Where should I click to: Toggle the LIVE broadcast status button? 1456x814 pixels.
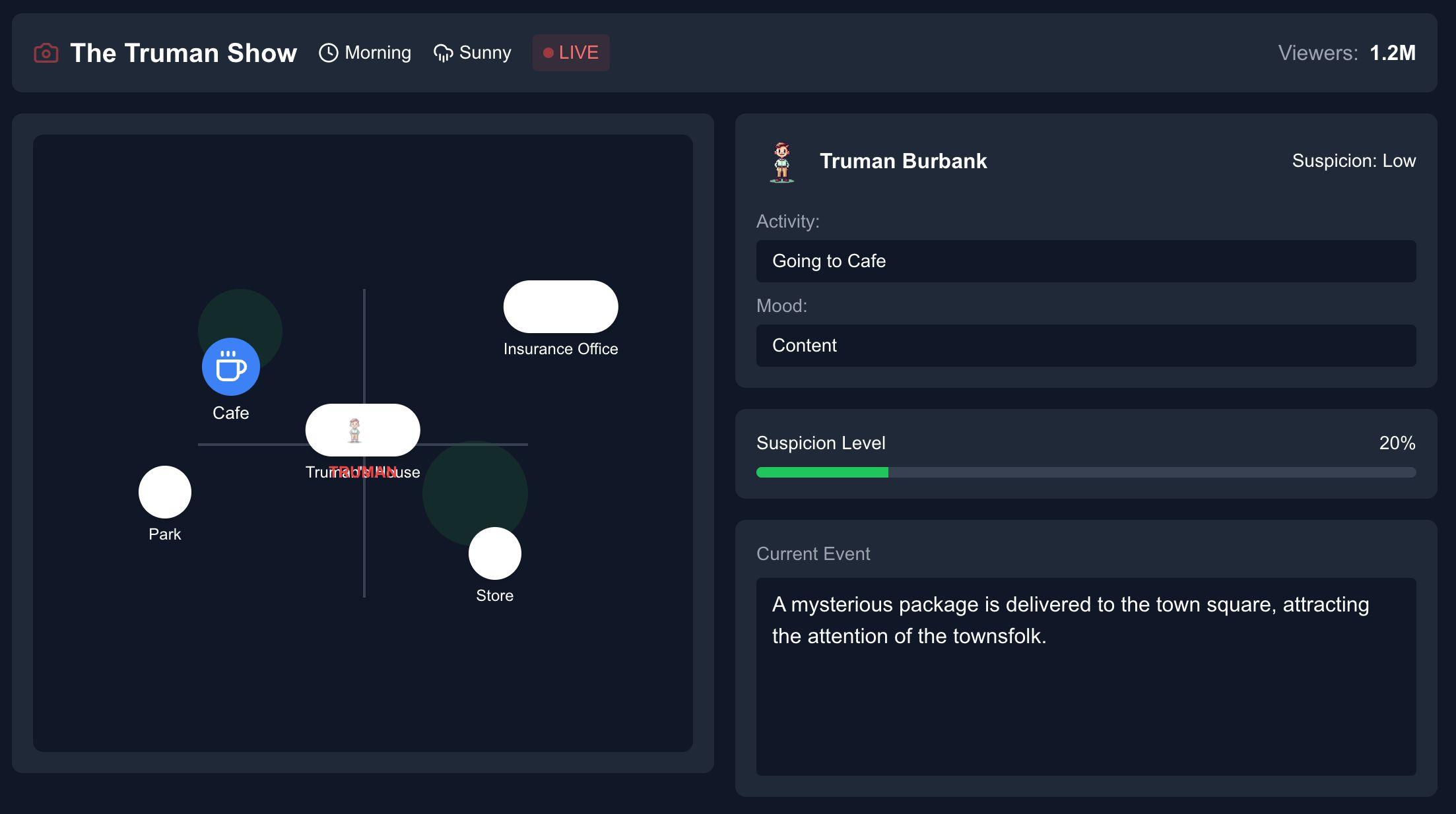click(570, 52)
